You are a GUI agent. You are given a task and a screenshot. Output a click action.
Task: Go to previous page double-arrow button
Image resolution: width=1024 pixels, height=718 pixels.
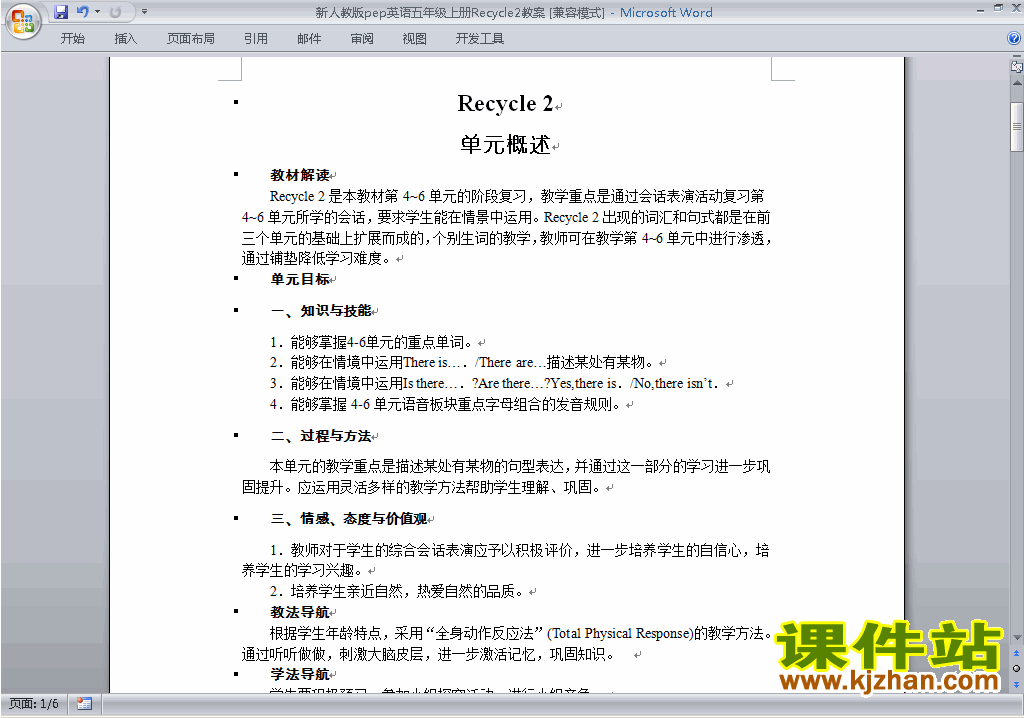[x=1016, y=653]
